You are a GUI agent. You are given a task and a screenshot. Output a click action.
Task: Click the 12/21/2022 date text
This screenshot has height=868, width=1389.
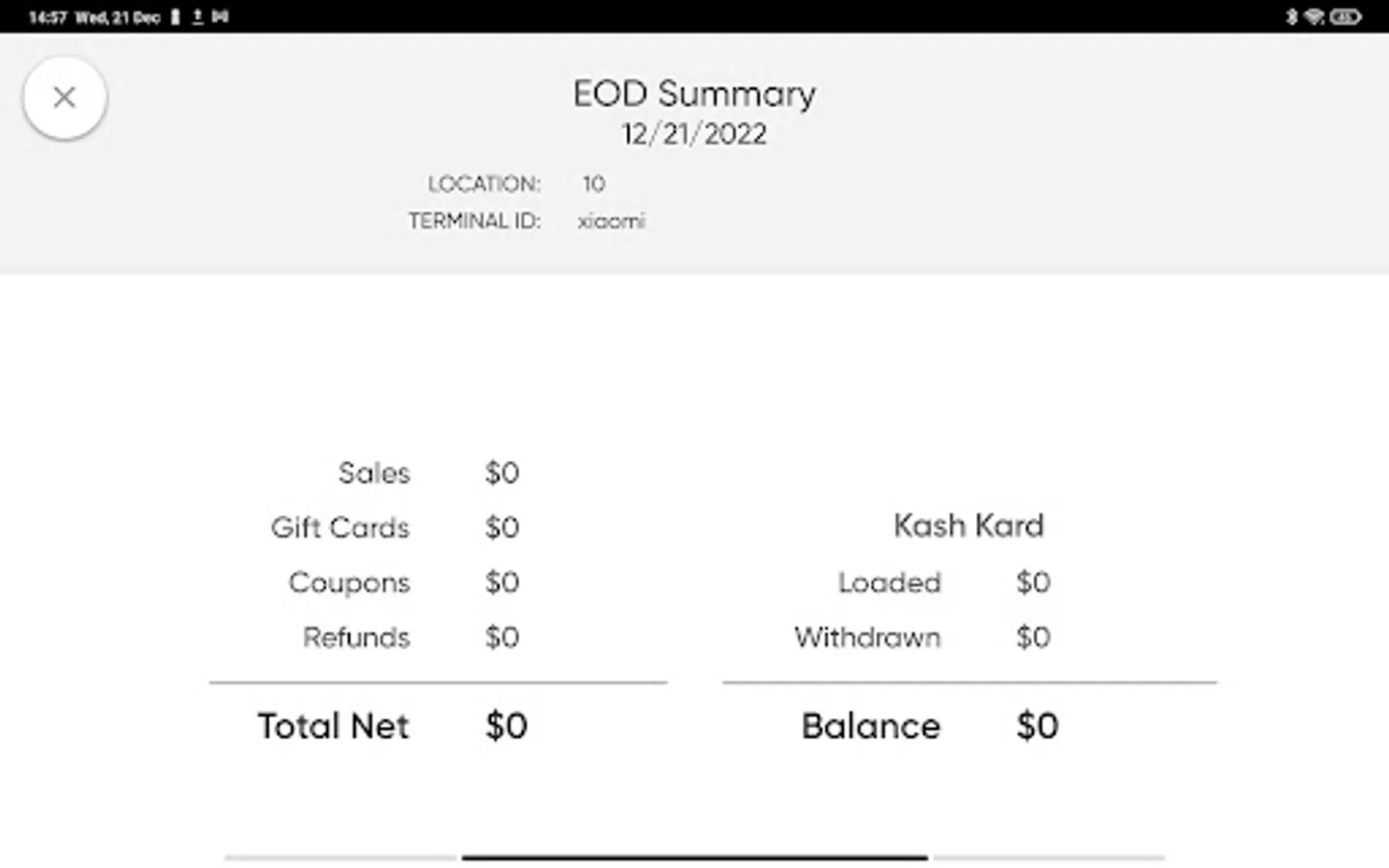pos(694,134)
